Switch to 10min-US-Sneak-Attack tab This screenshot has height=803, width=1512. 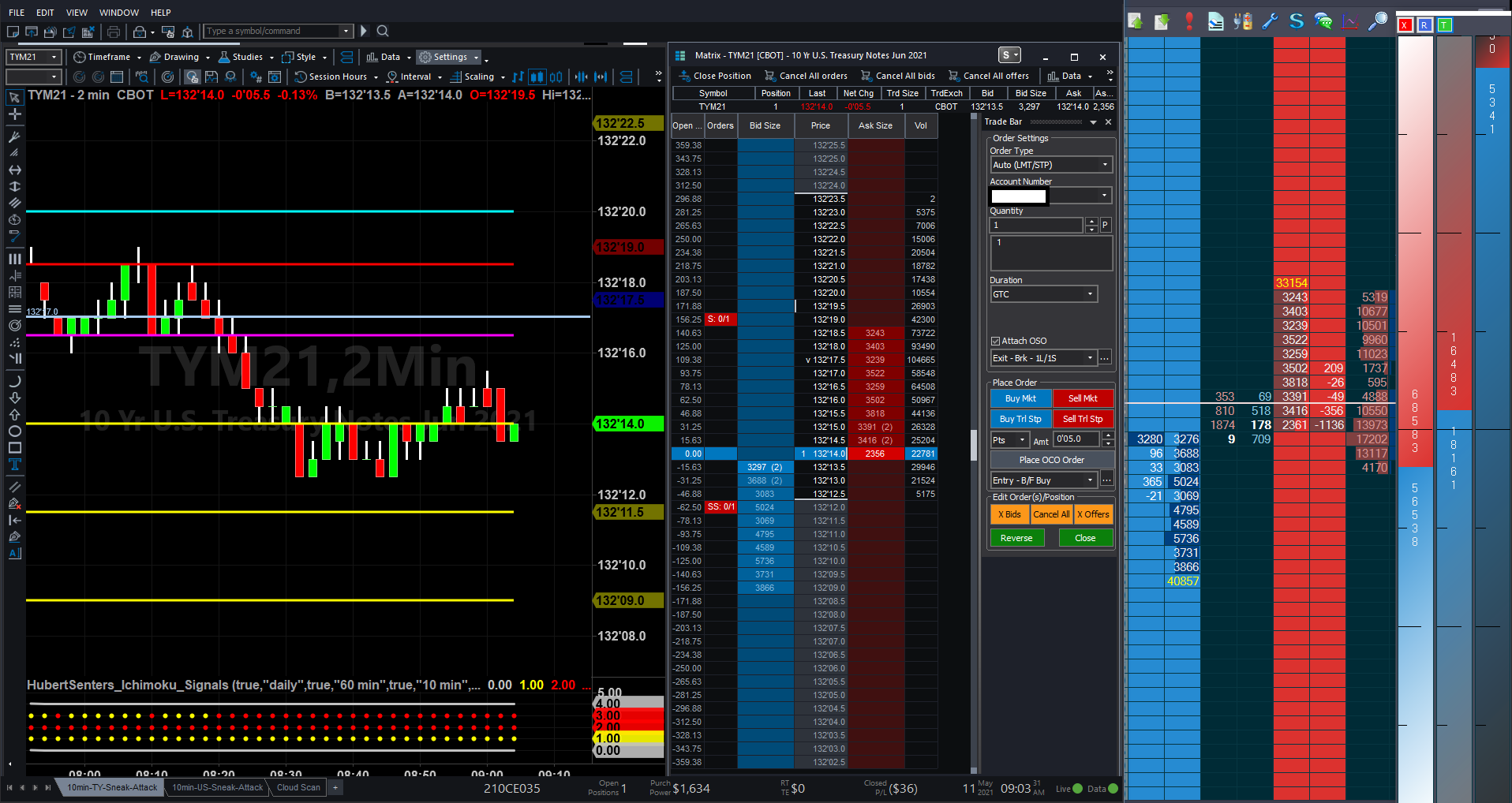click(218, 787)
